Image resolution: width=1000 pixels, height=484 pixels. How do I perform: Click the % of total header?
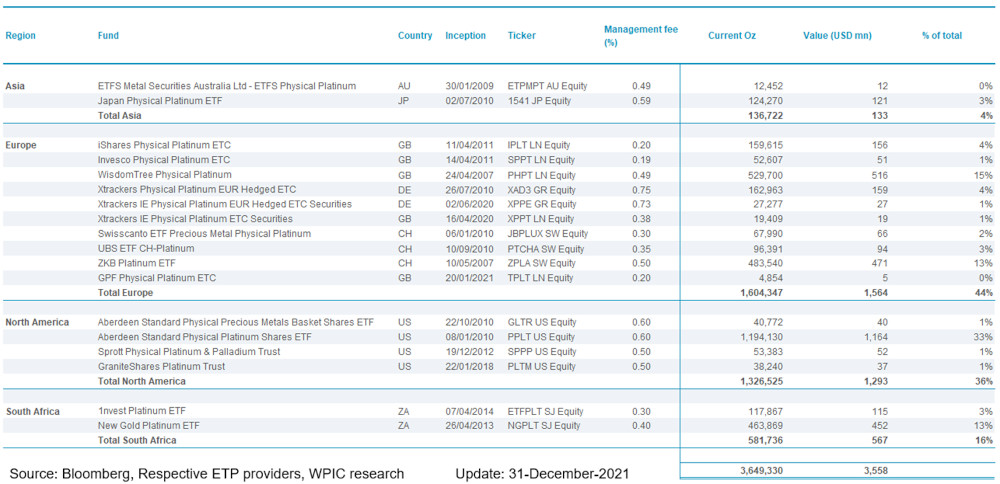point(942,36)
